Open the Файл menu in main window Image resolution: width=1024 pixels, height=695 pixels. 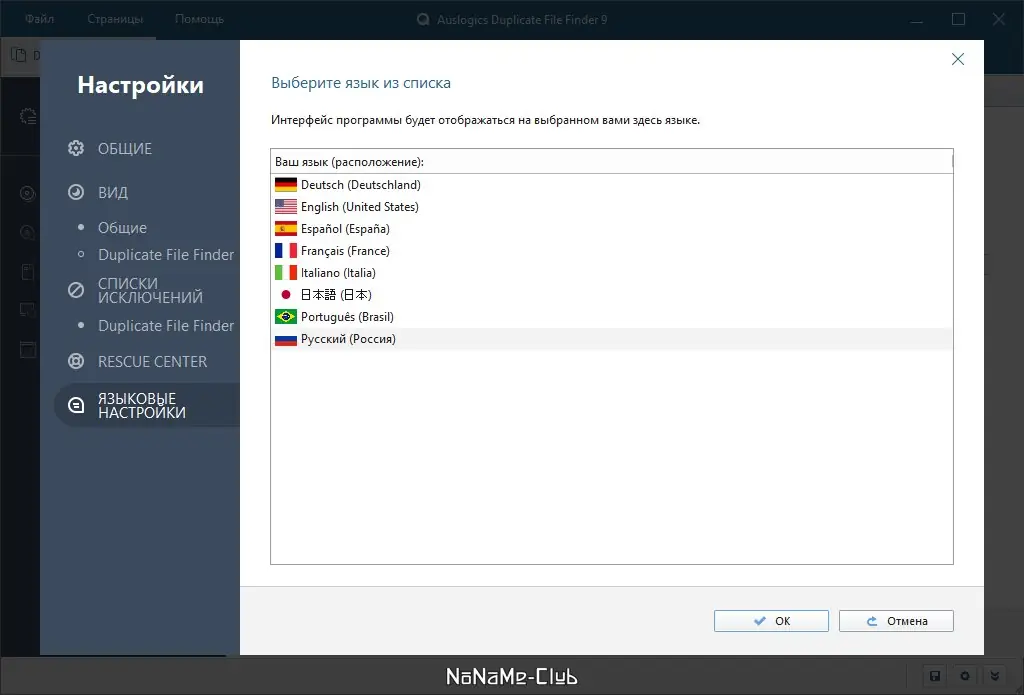[40, 19]
